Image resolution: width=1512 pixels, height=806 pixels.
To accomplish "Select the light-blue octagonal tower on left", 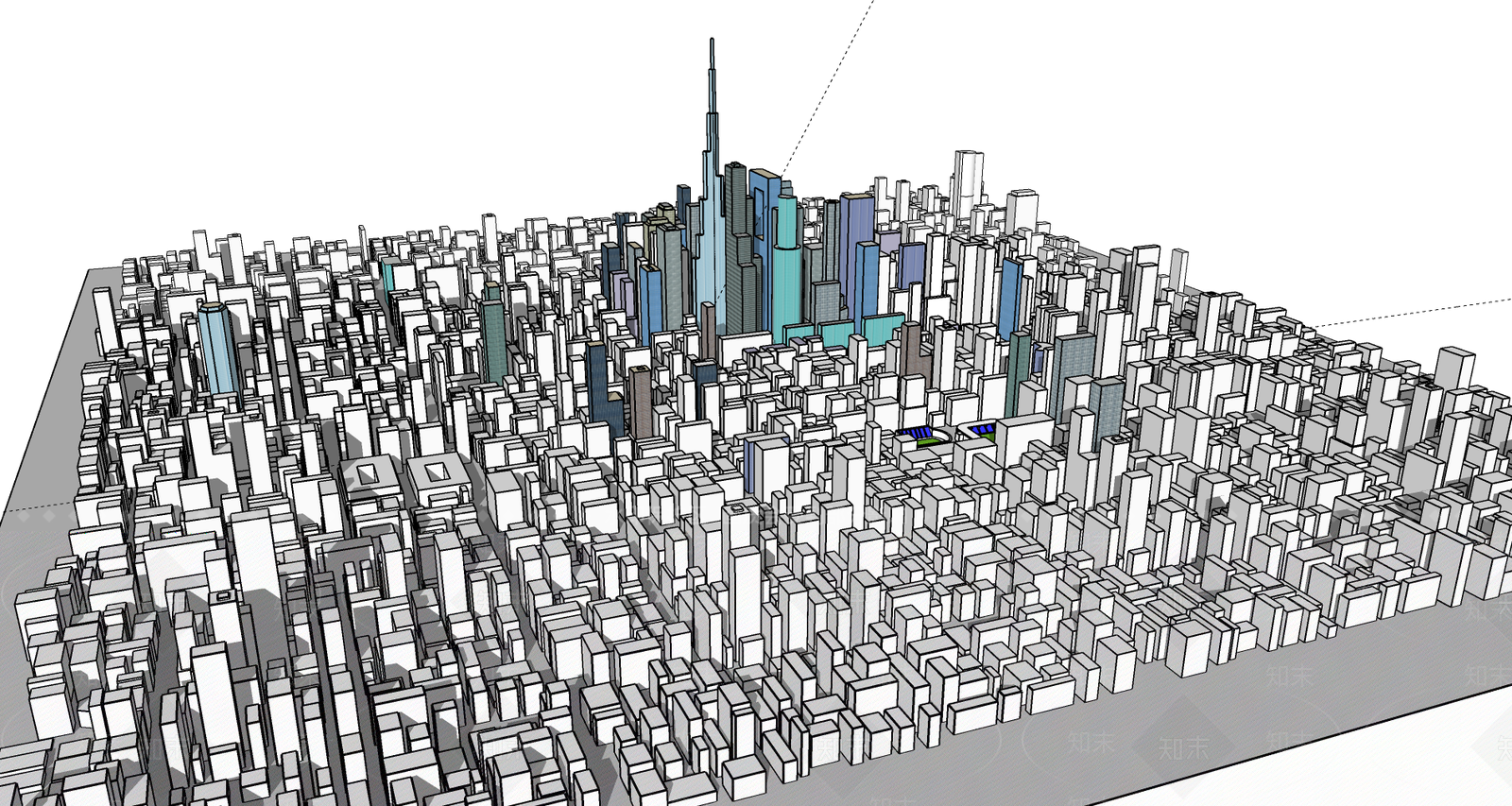I will [x=216, y=347].
